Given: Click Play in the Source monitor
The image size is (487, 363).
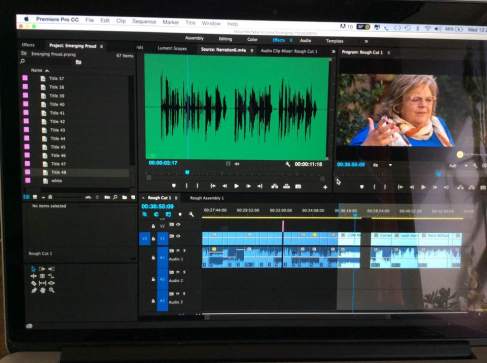Looking at the screenshot, I should (x=236, y=186).
